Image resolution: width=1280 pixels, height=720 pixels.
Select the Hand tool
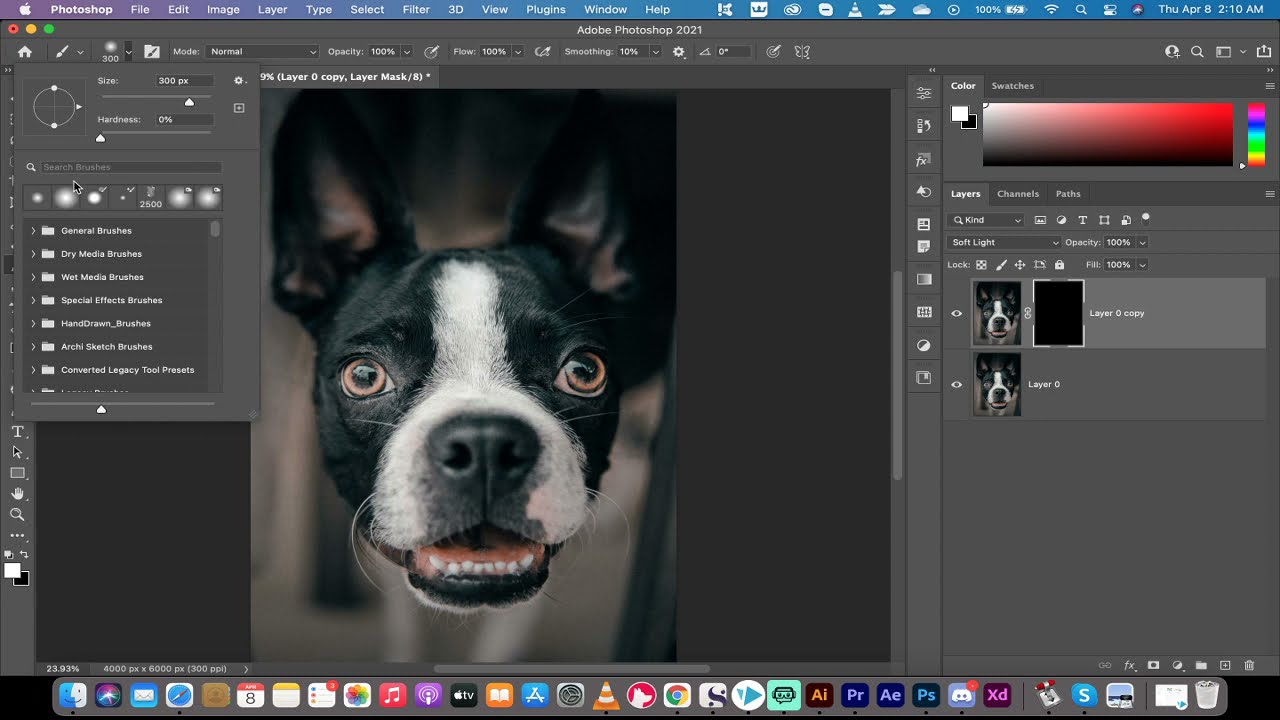point(17,494)
